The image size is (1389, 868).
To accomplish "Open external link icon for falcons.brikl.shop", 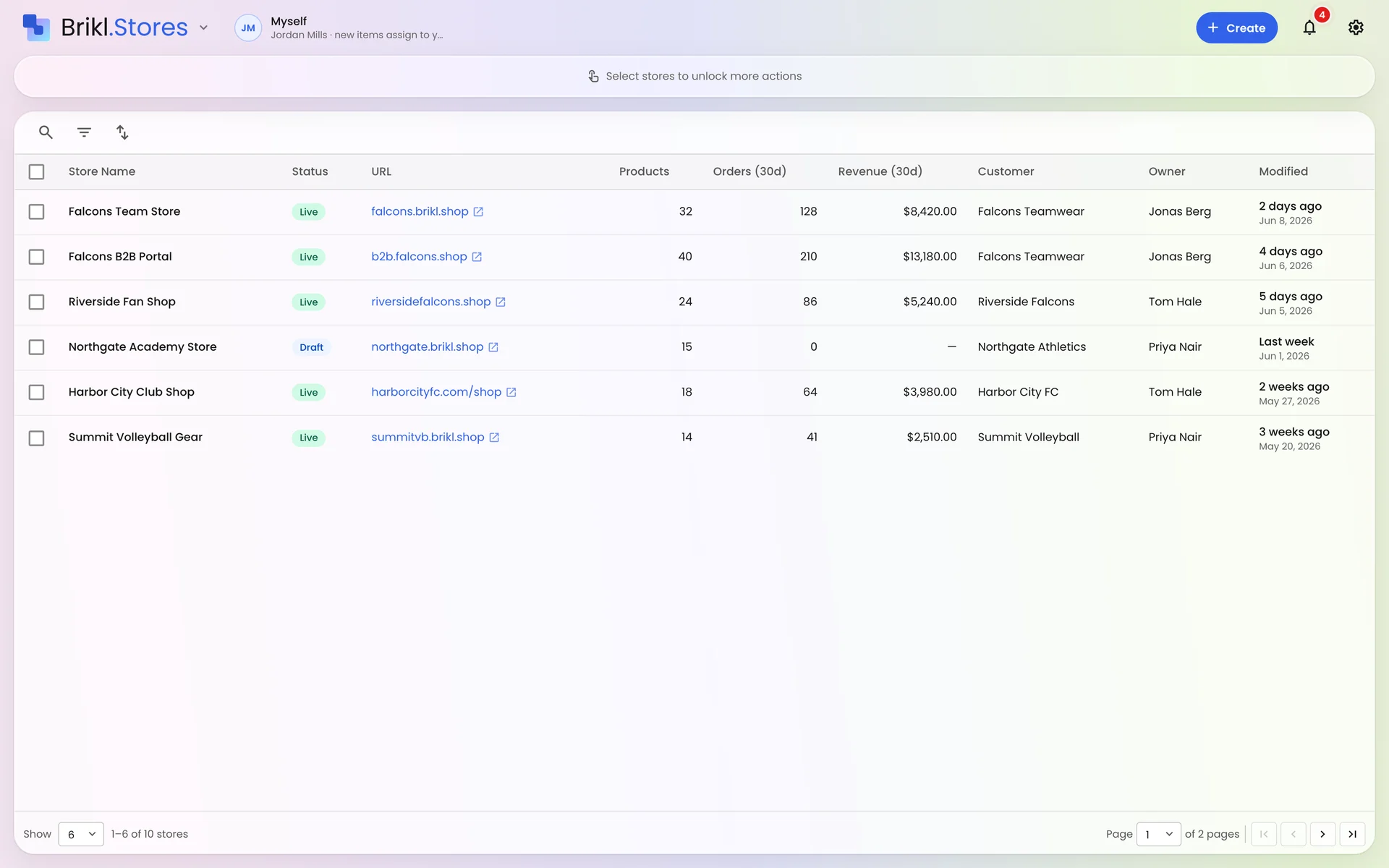I will (x=478, y=212).
